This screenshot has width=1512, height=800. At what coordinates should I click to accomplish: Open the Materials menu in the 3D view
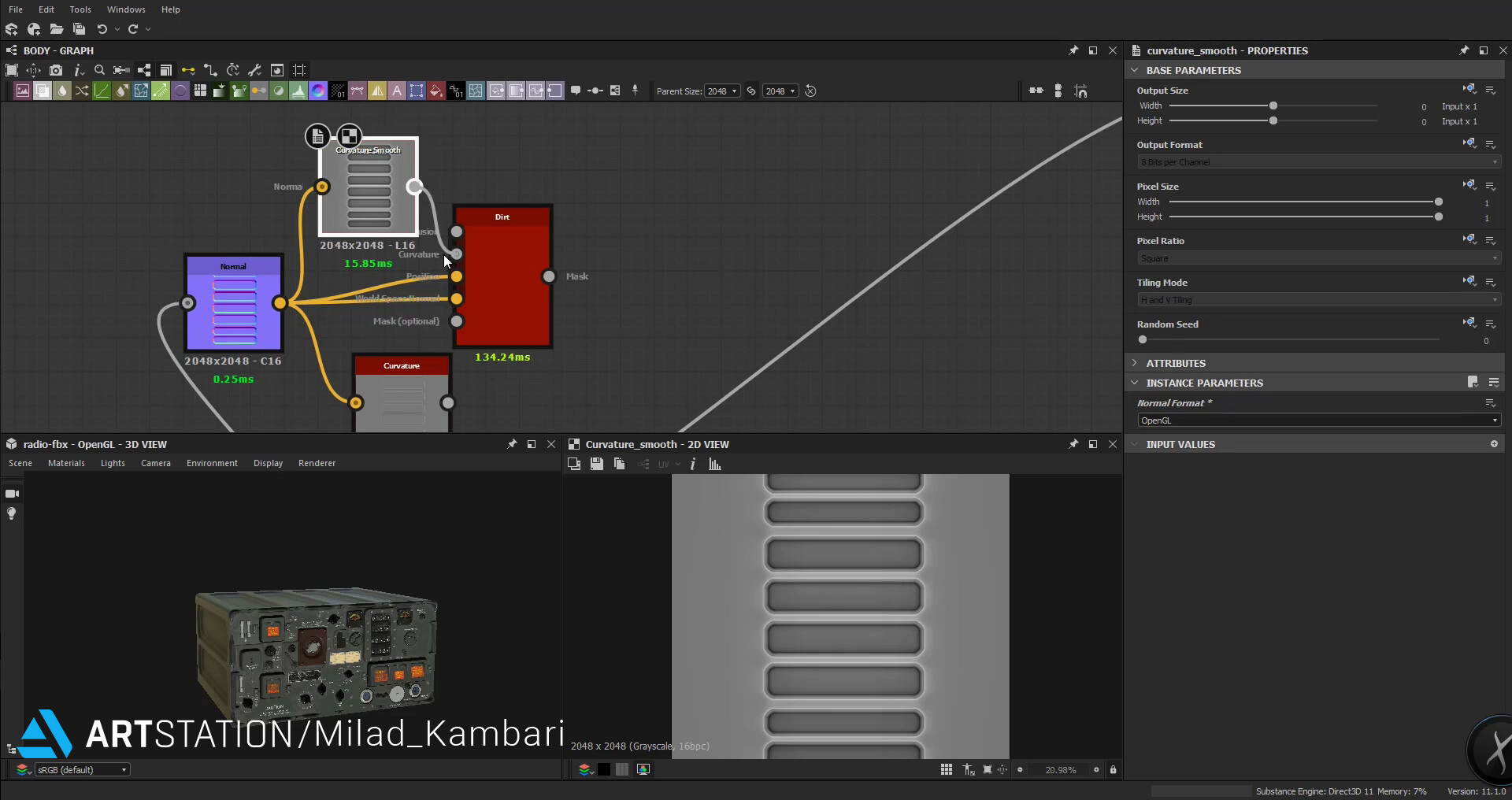tap(66, 462)
